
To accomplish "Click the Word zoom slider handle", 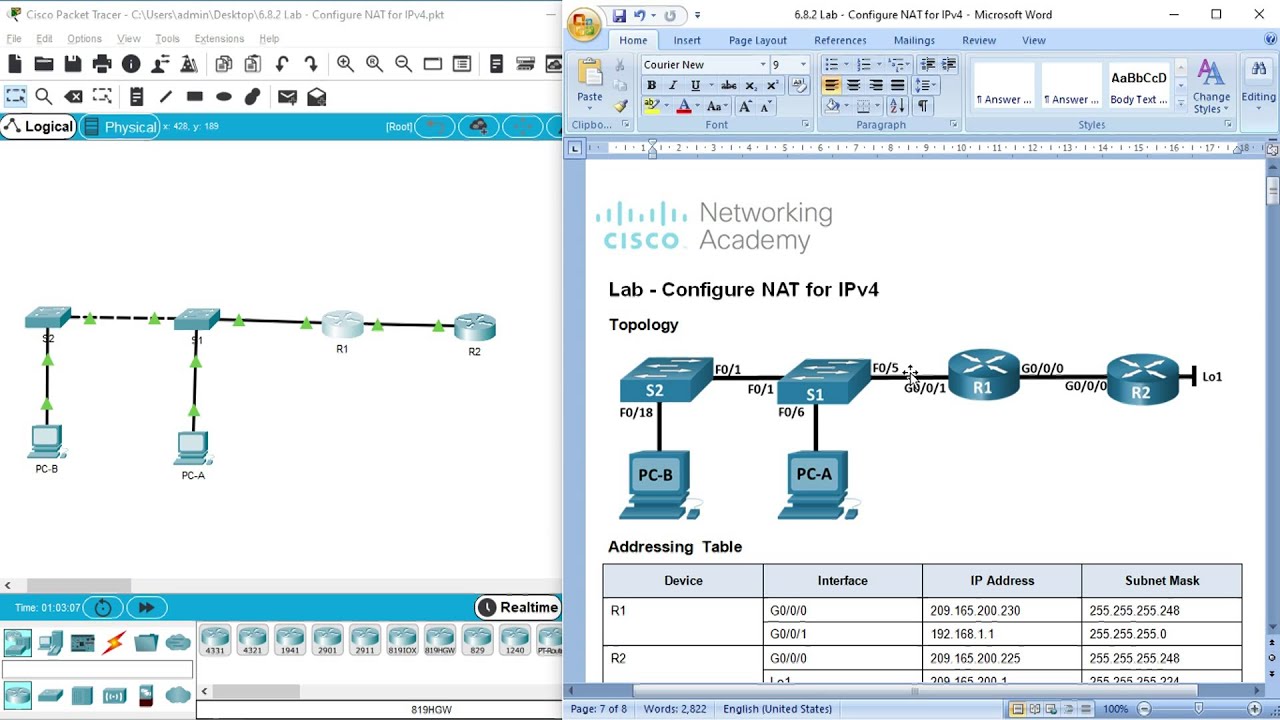I will click(1199, 709).
